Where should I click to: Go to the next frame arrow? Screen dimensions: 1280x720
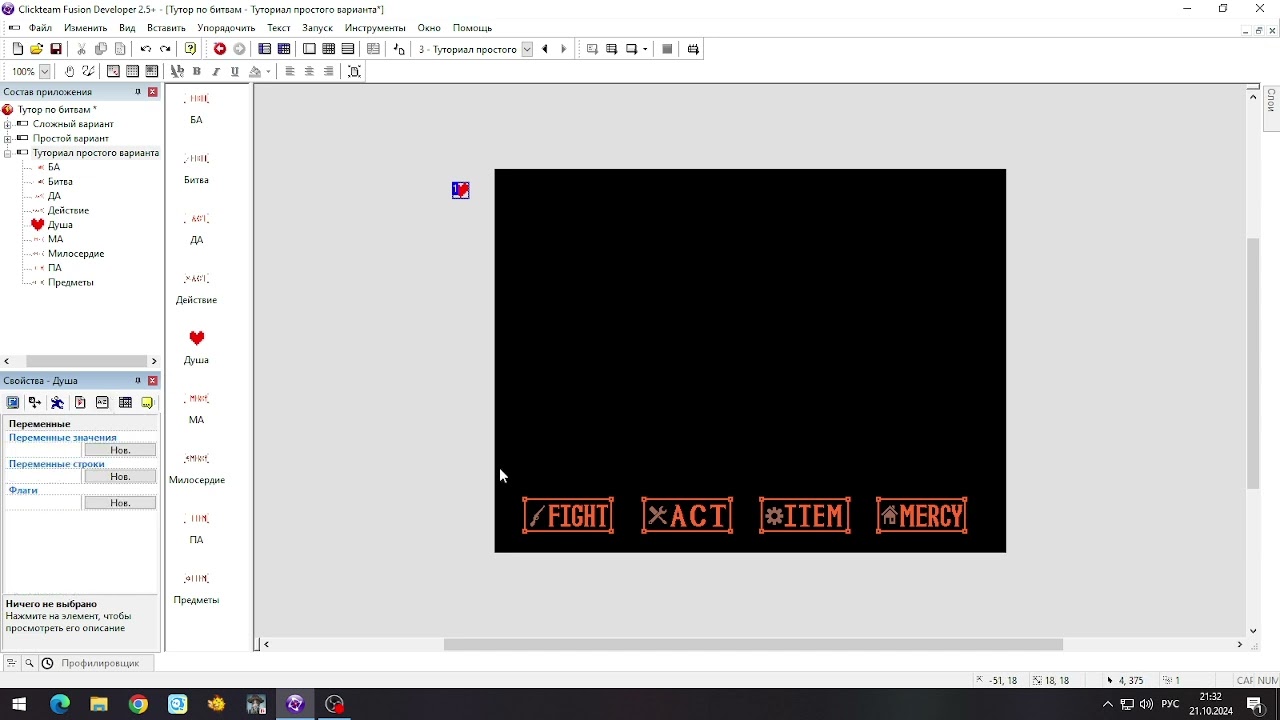coord(564,49)
